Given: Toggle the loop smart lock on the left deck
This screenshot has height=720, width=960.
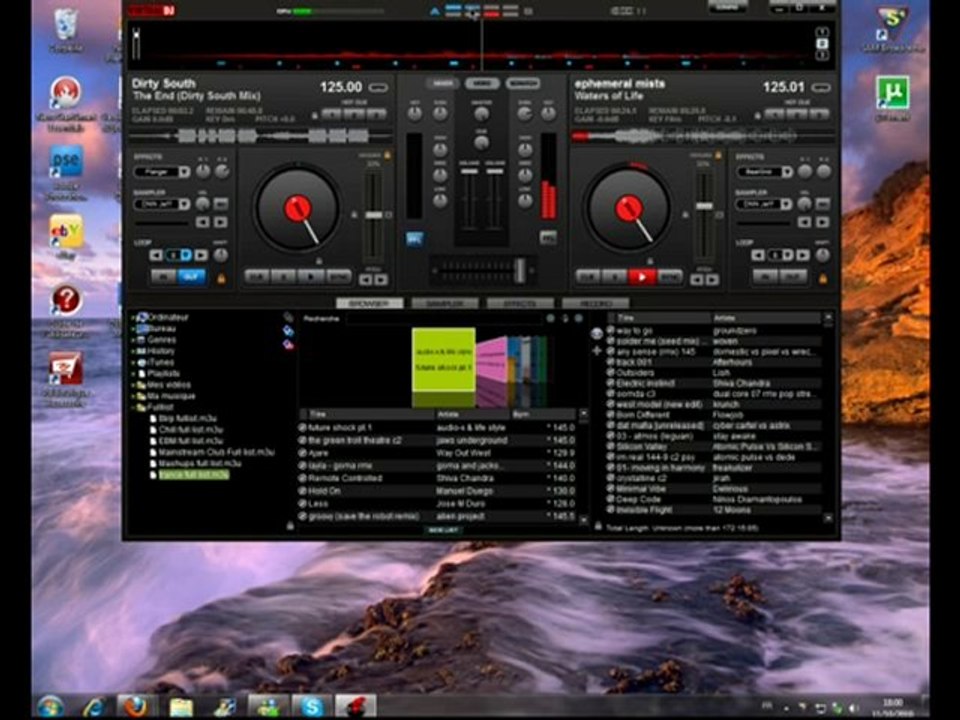Looking at the screenshot, I should point(221,279).
